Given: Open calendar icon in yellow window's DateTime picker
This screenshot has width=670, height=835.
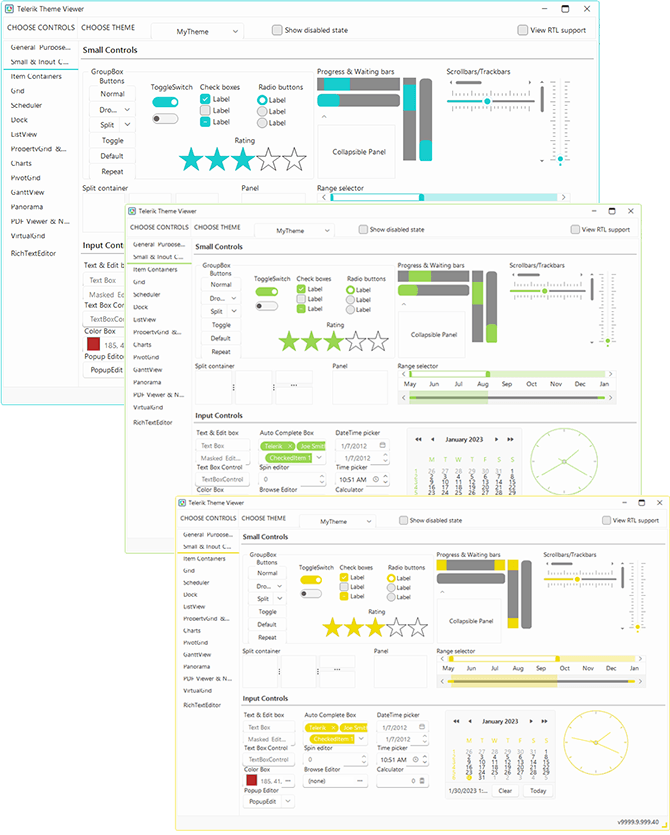Looking at the screenshot, I should 422,726.
